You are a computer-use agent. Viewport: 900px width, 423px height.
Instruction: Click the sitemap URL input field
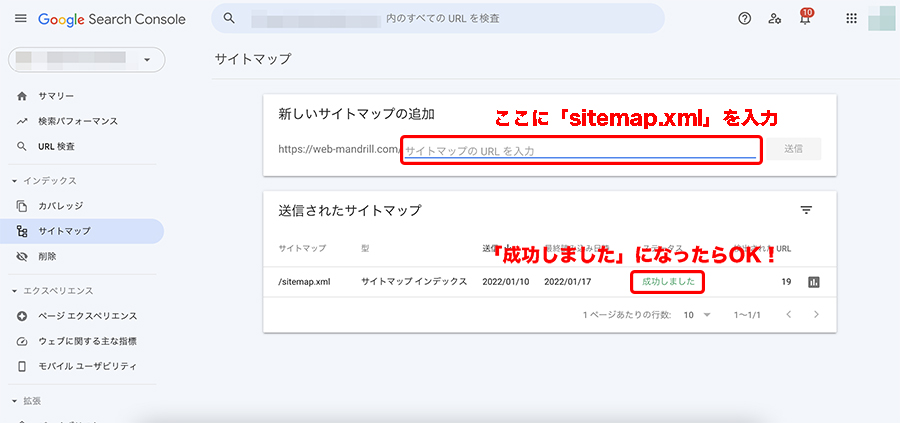click(580, 150)
